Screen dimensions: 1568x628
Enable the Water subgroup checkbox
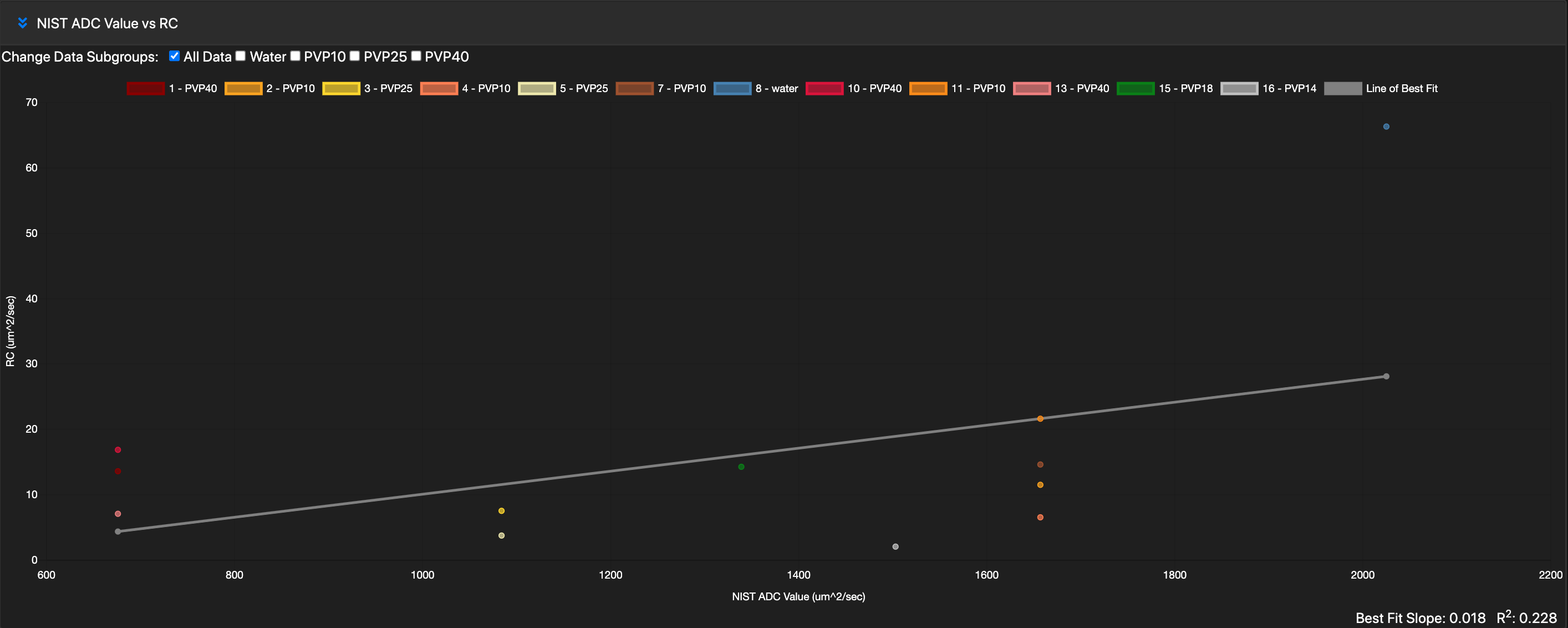tap(241, 56)
